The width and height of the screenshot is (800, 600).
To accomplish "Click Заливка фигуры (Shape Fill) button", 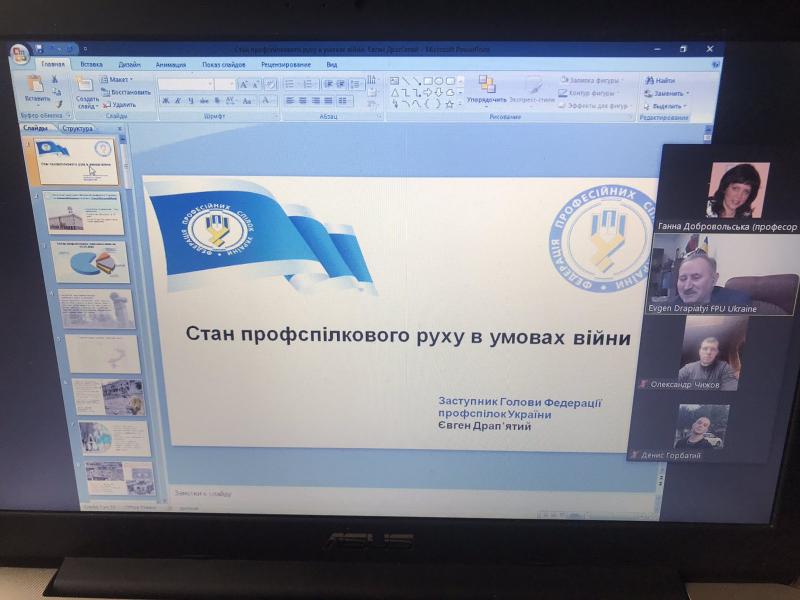I will pos(590,80).
